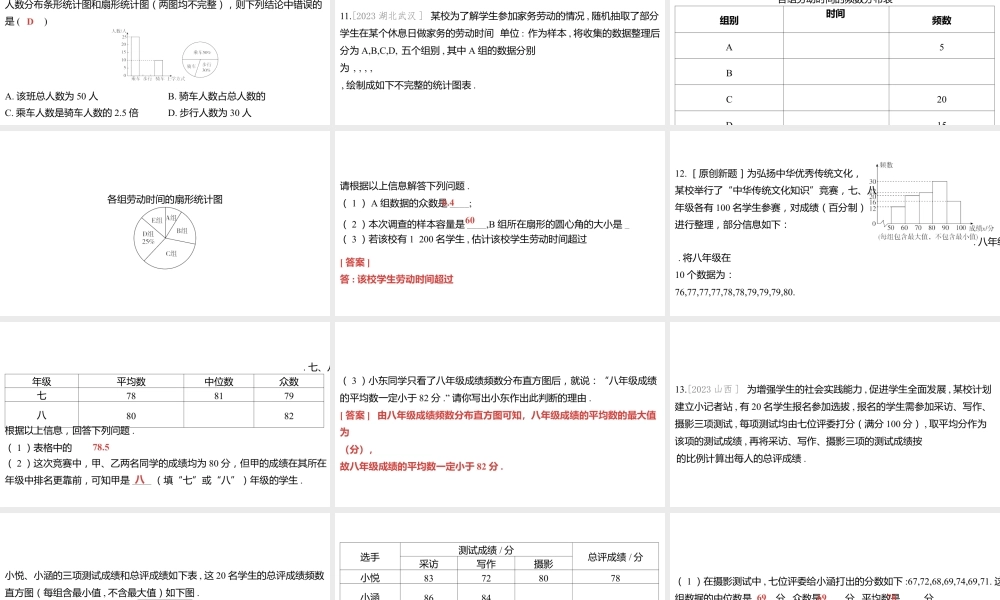
Task: Click the pie chart about travel methods
Action: click(200, 60)
